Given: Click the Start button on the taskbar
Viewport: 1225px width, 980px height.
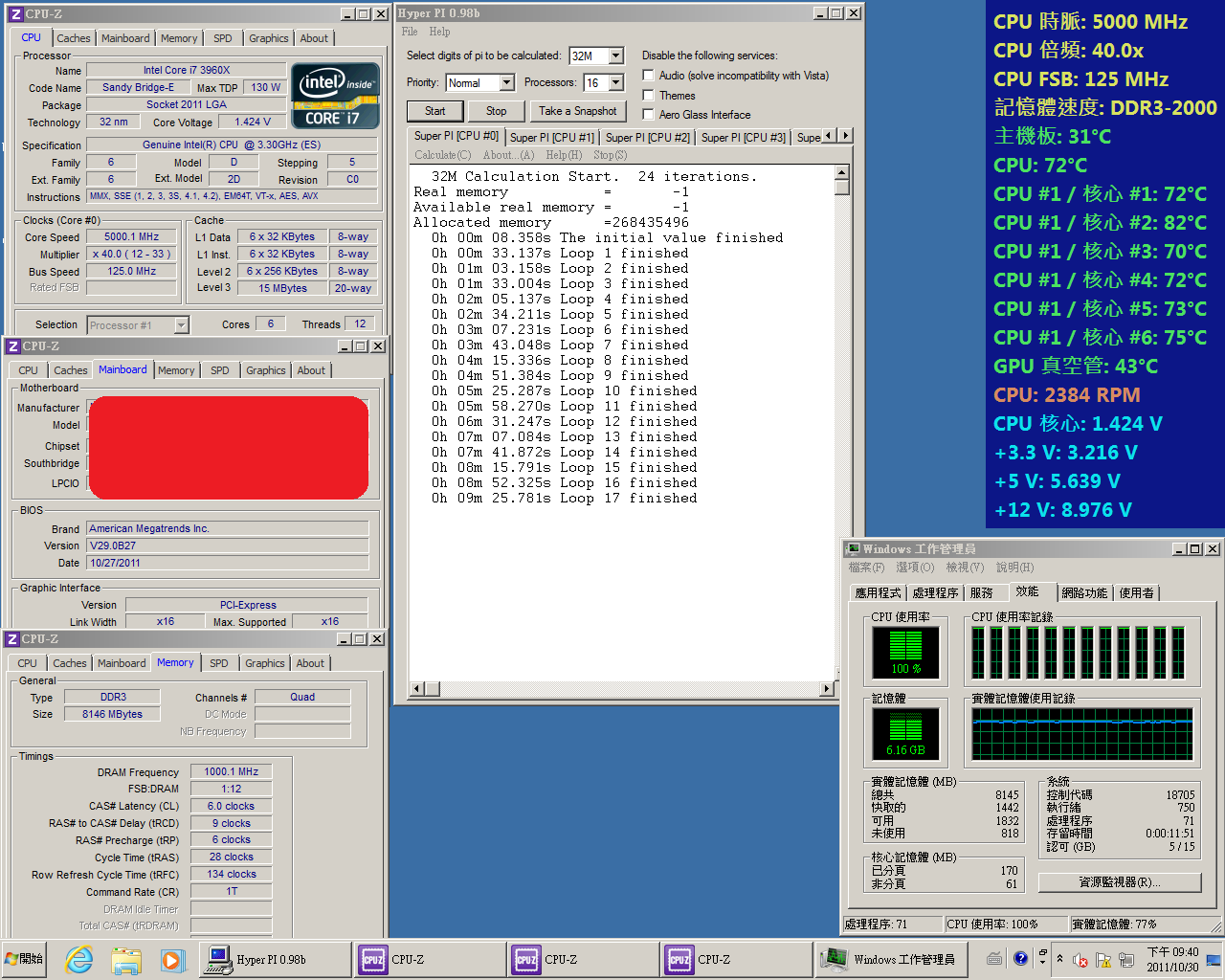Looking at the screenshot, I should click(x=25, y=958).
